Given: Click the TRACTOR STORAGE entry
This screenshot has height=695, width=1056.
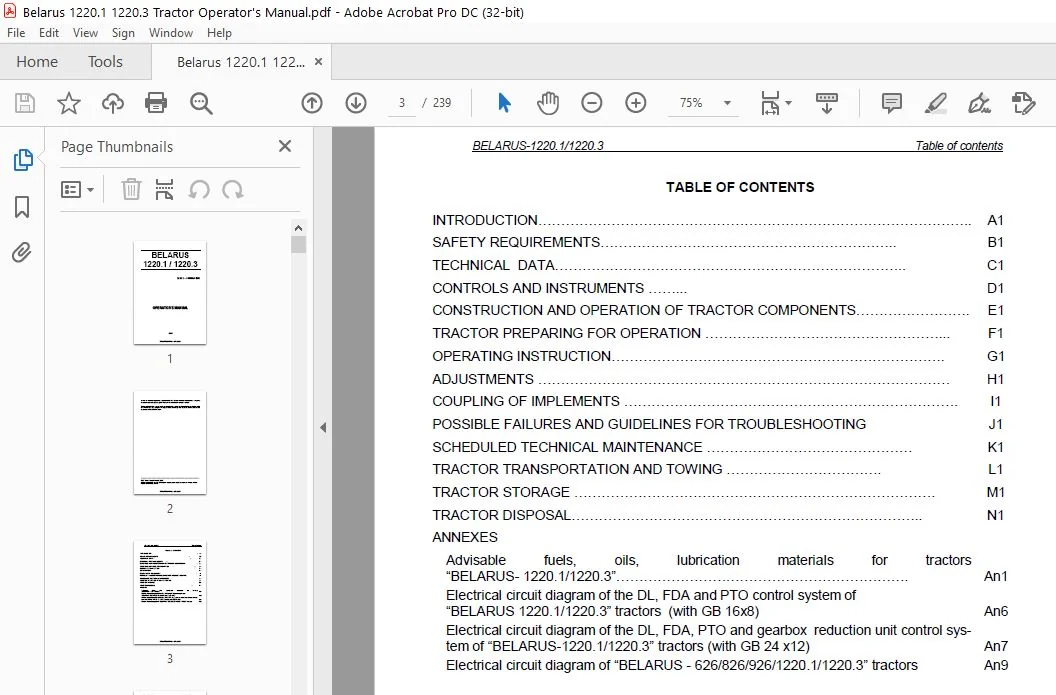Looking at the screenshot, I should click(718, 492).
